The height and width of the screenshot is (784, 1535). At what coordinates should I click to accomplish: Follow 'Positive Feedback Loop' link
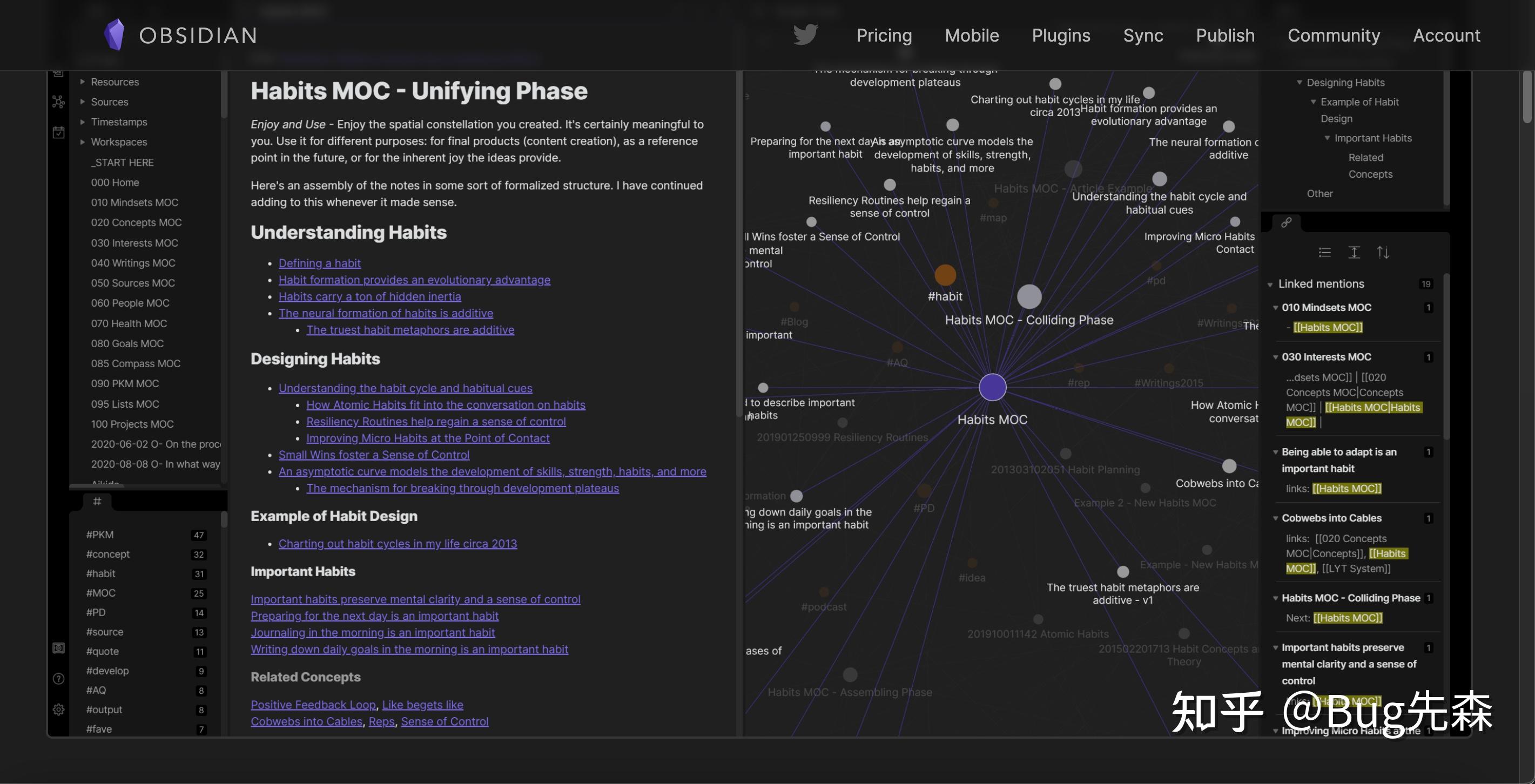pos(313,705)
